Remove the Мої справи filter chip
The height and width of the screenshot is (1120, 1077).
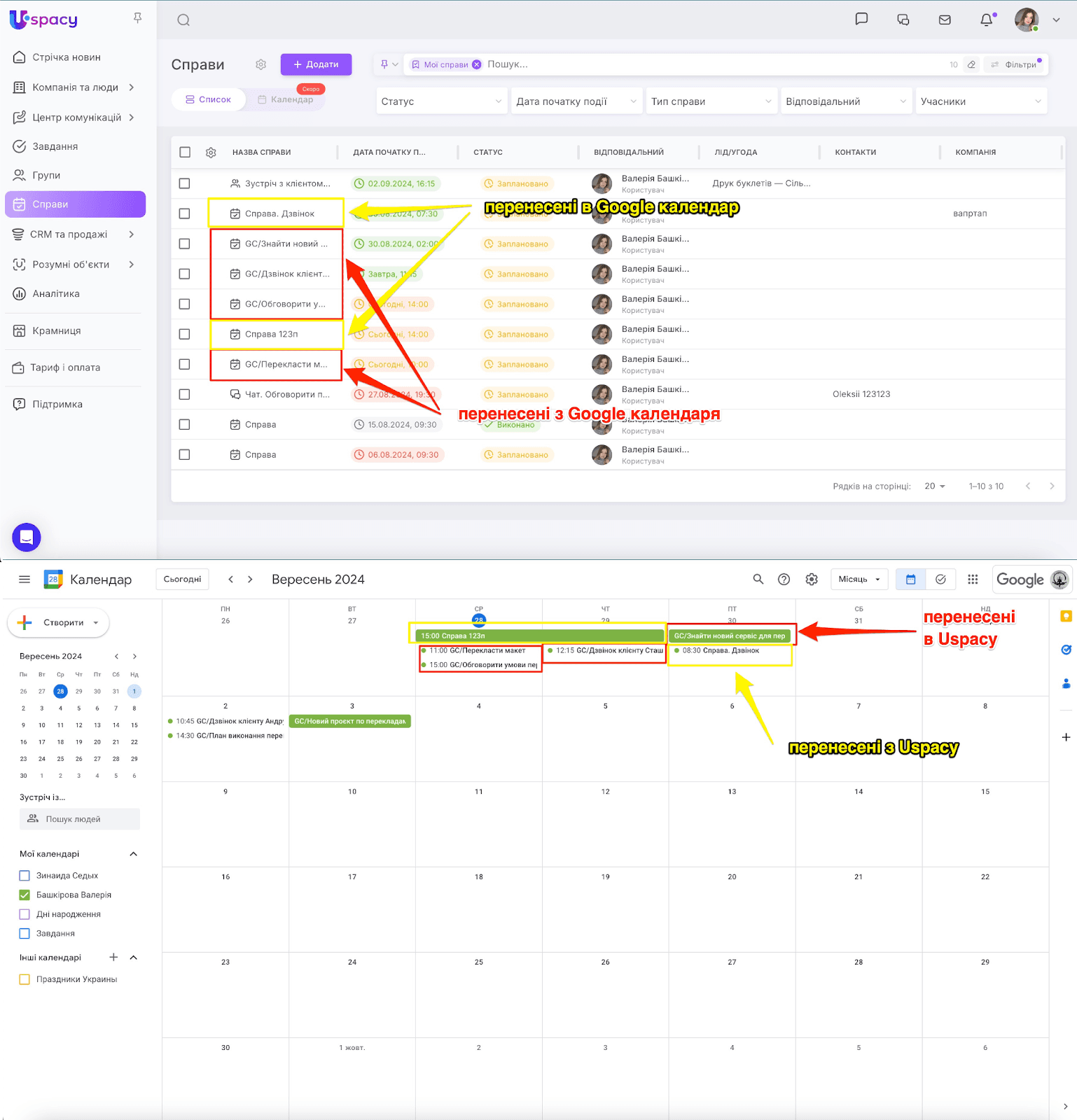(x=477, y=64)
